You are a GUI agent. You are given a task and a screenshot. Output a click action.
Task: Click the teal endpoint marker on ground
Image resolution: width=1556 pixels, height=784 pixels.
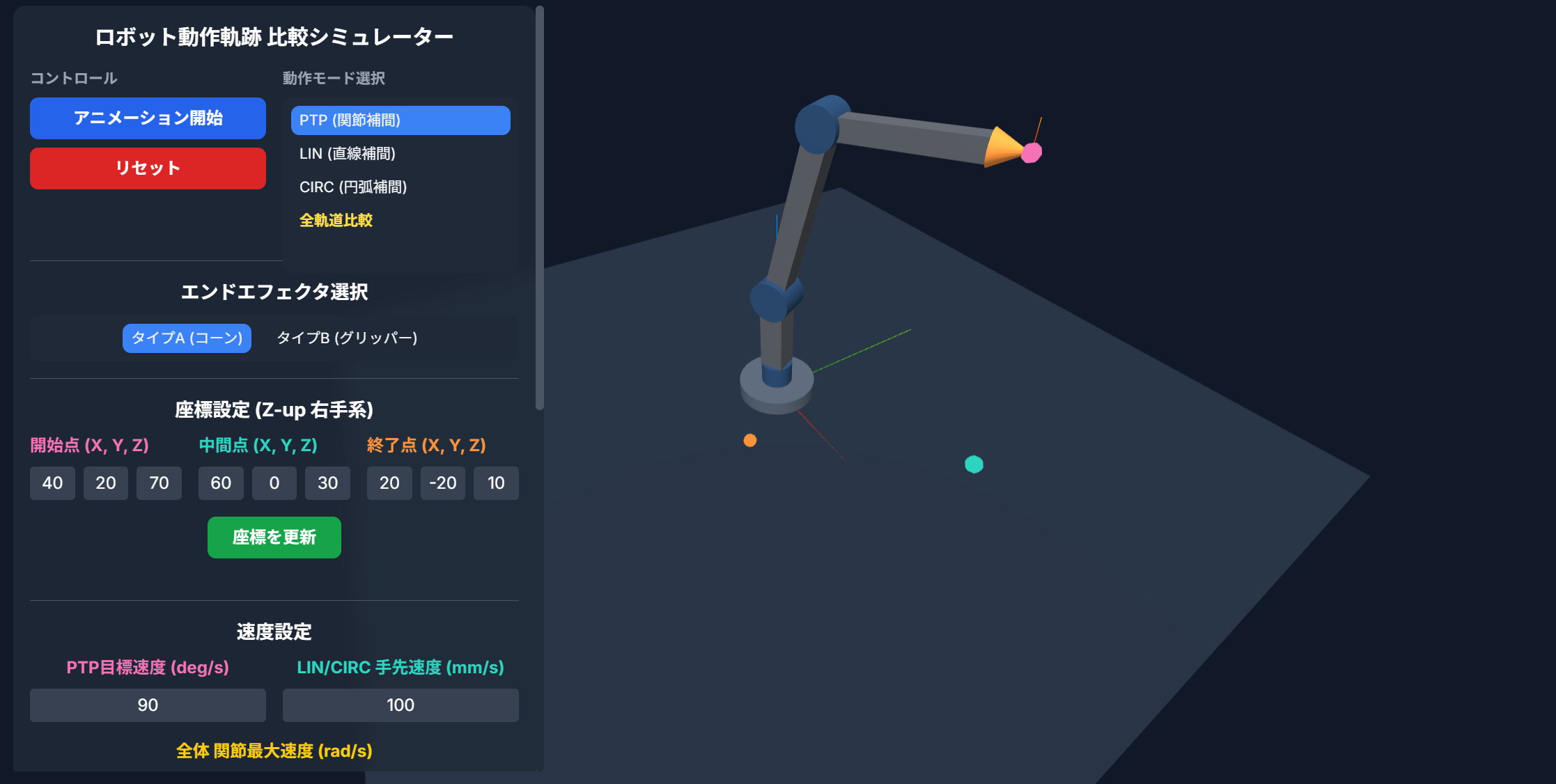pos(974,465)
